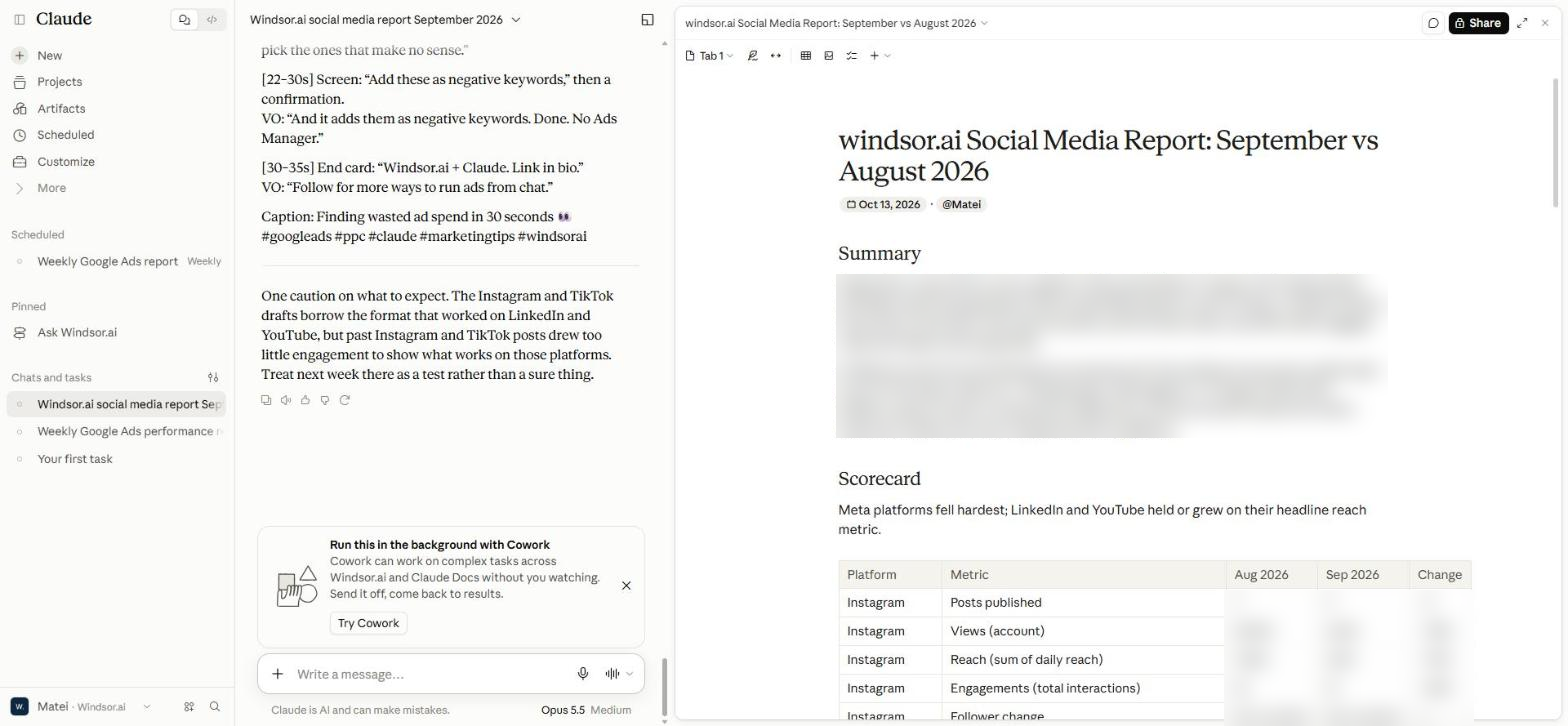Open the Tab 1 menu

tap(710, 56)
